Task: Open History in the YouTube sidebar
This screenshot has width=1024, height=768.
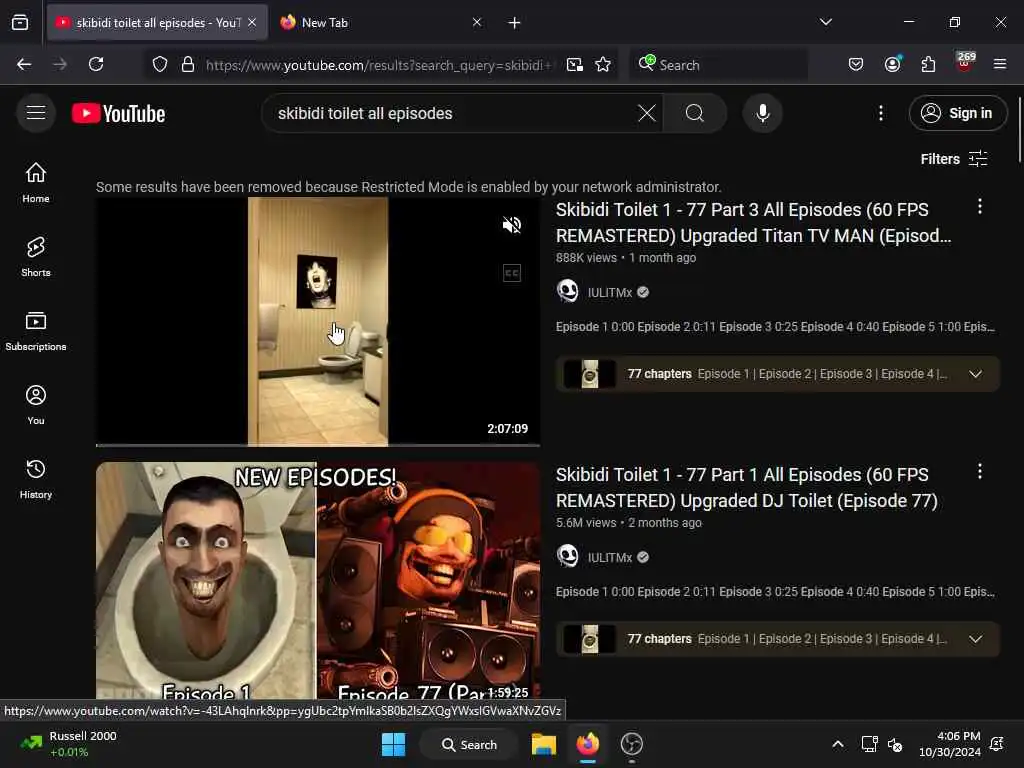Action: (x=36, y=479)
